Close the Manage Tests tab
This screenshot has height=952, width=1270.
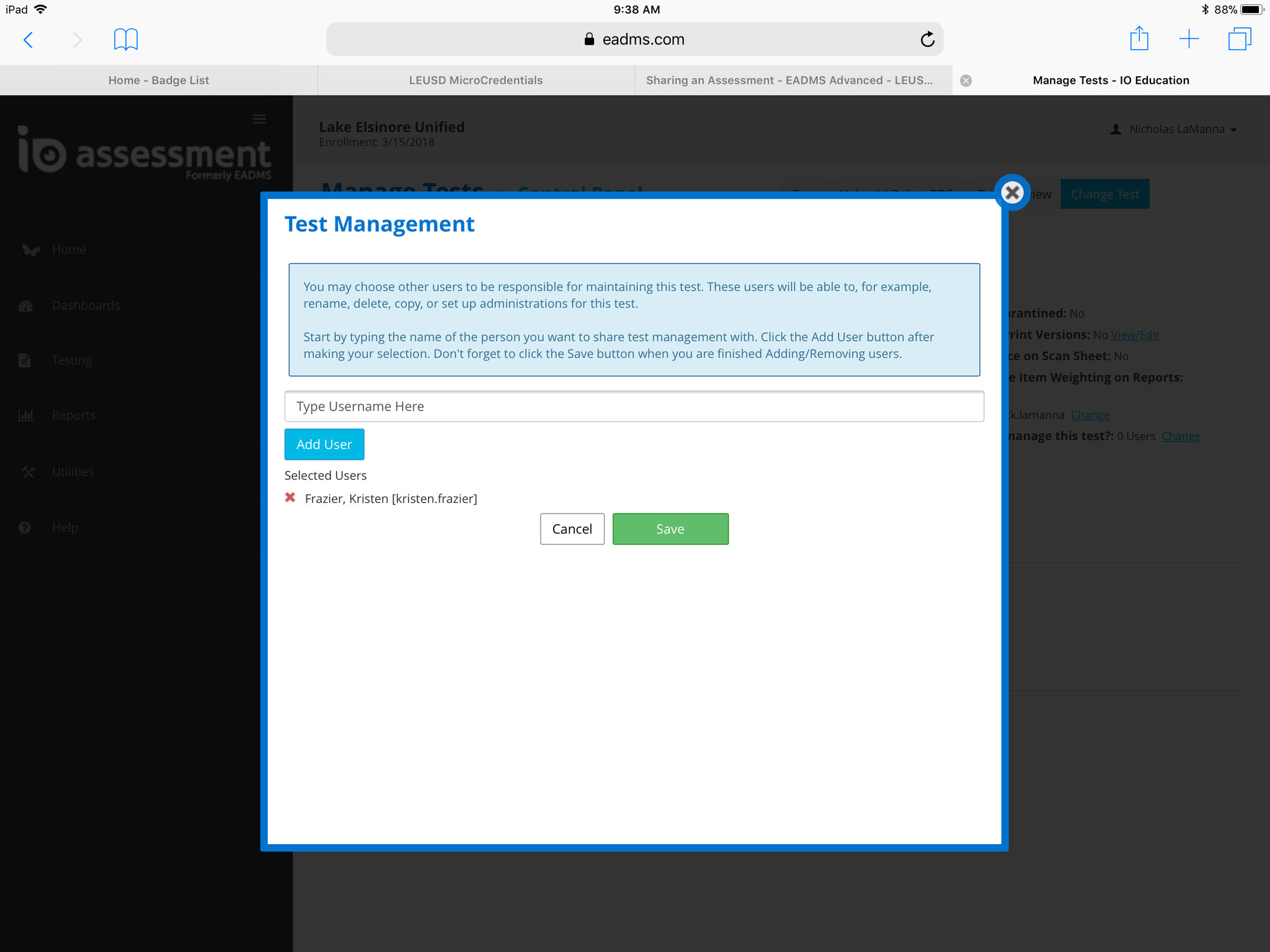coord(966,81)
